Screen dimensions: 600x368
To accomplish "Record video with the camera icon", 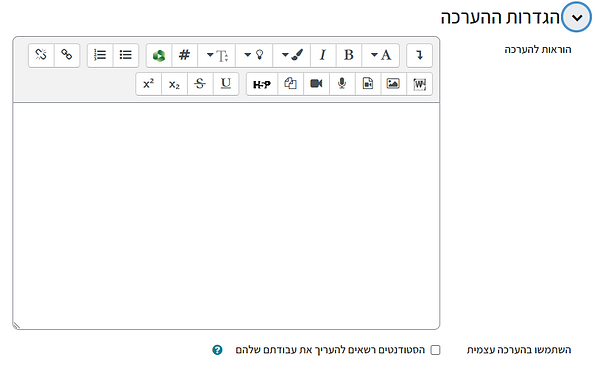I will pyautogui.click(x=316, y=84).
